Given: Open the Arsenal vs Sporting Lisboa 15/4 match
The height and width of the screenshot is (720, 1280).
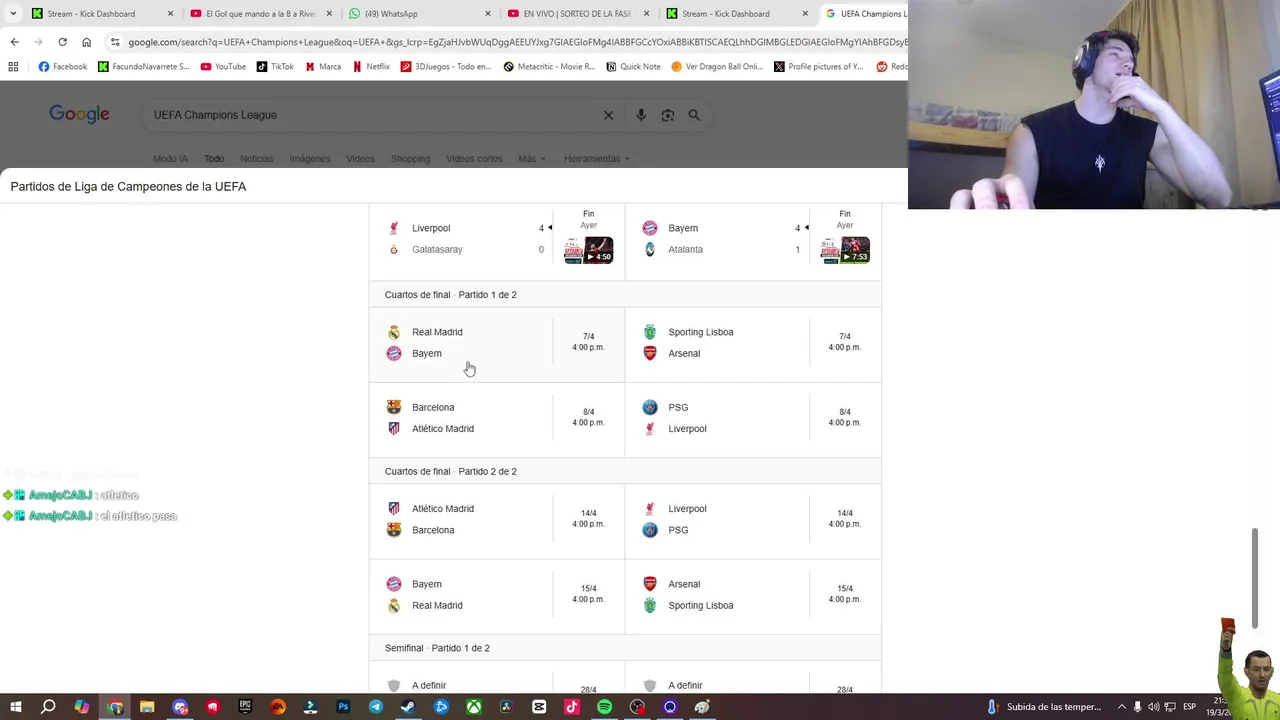Looking at the screenshot, I should tap(753, 595).
